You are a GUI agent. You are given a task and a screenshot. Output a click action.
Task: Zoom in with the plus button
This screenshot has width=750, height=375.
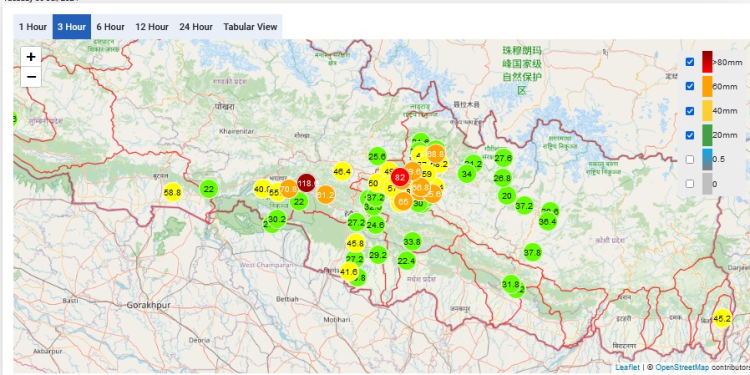click(x=31, y=57)
